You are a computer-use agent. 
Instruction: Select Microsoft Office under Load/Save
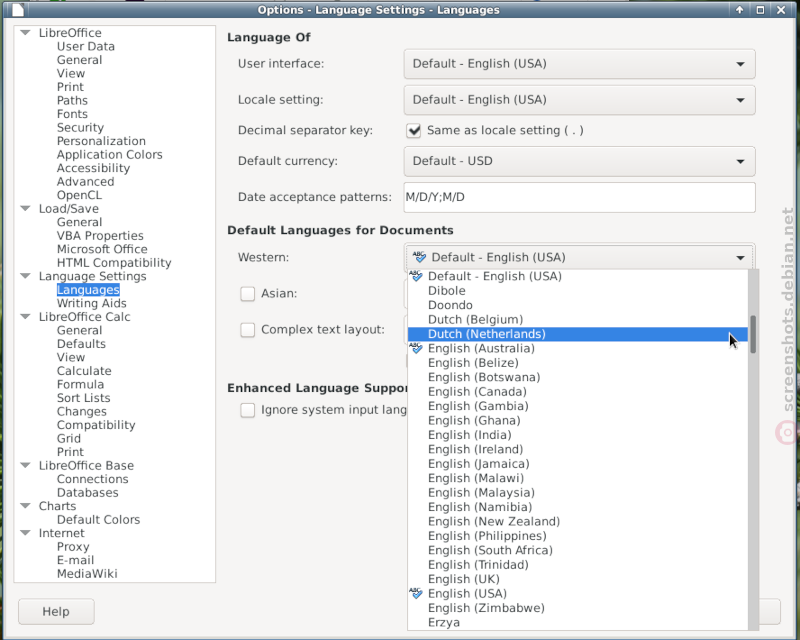point(102,249)
